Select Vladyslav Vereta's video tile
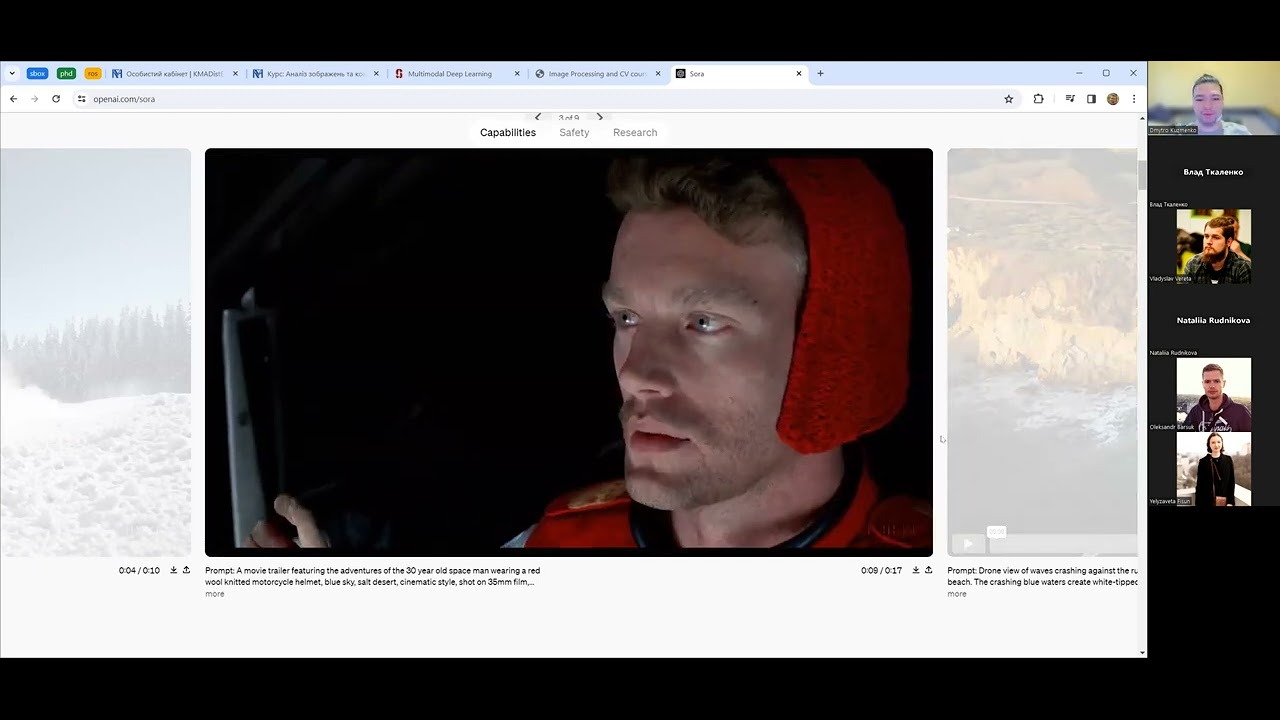 [x=1213, y=246]
